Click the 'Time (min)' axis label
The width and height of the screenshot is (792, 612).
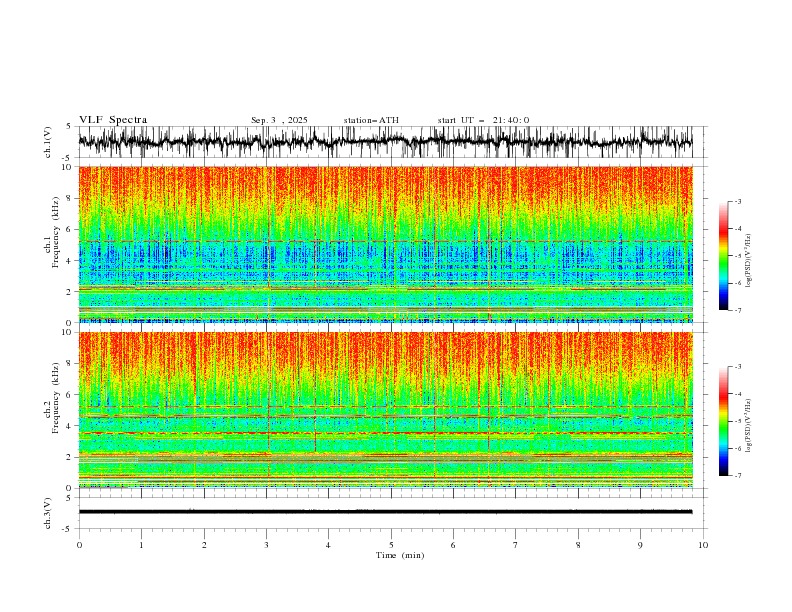(x=400, y=555)
